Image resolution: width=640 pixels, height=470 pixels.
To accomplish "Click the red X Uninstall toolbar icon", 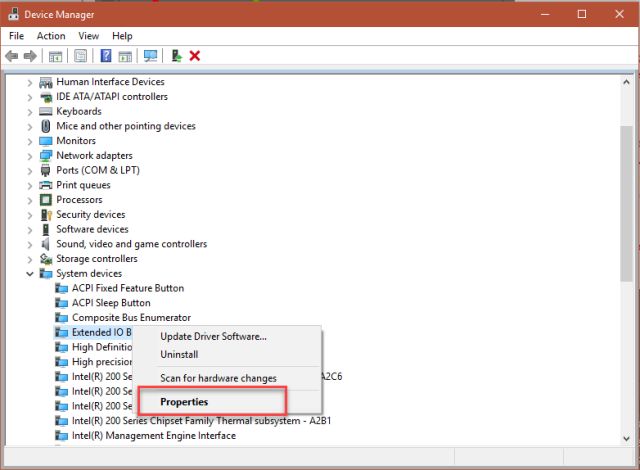I will pos(195,56).
